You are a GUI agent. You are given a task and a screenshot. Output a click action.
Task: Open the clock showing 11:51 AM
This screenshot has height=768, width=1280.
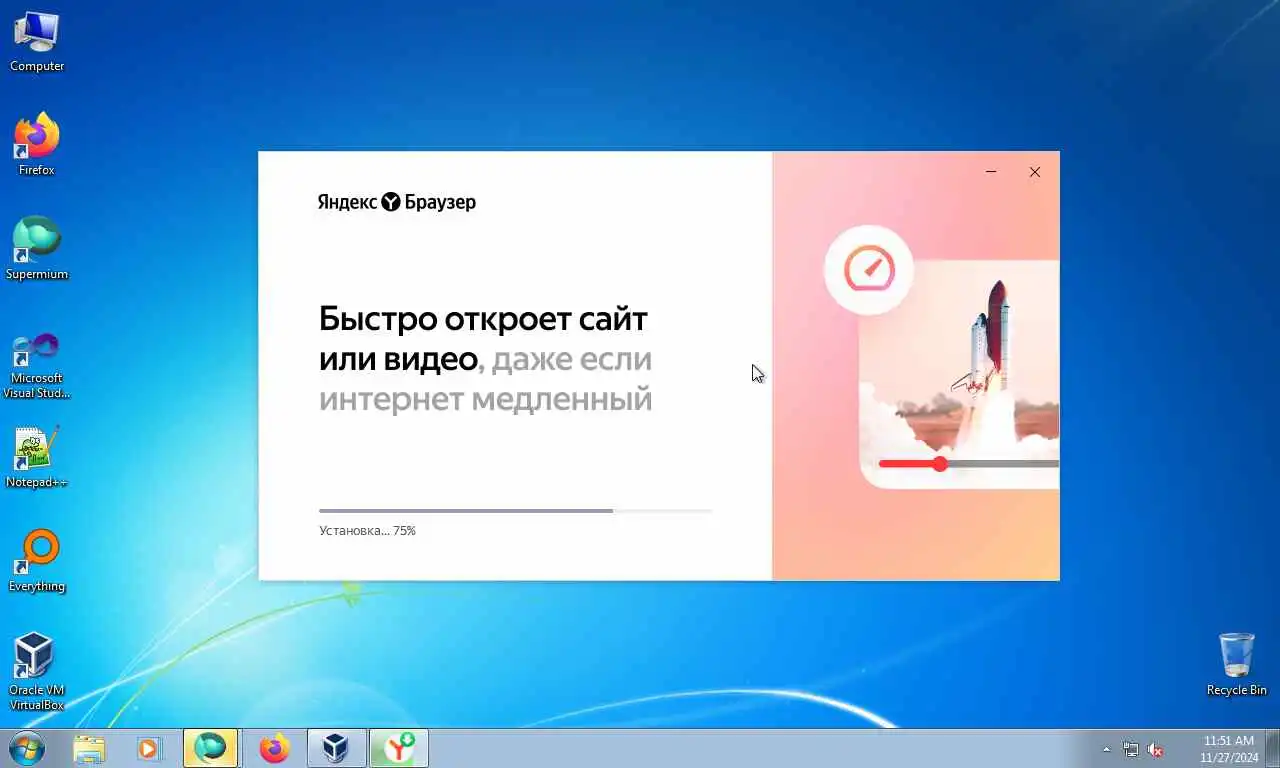point(1229,749)
